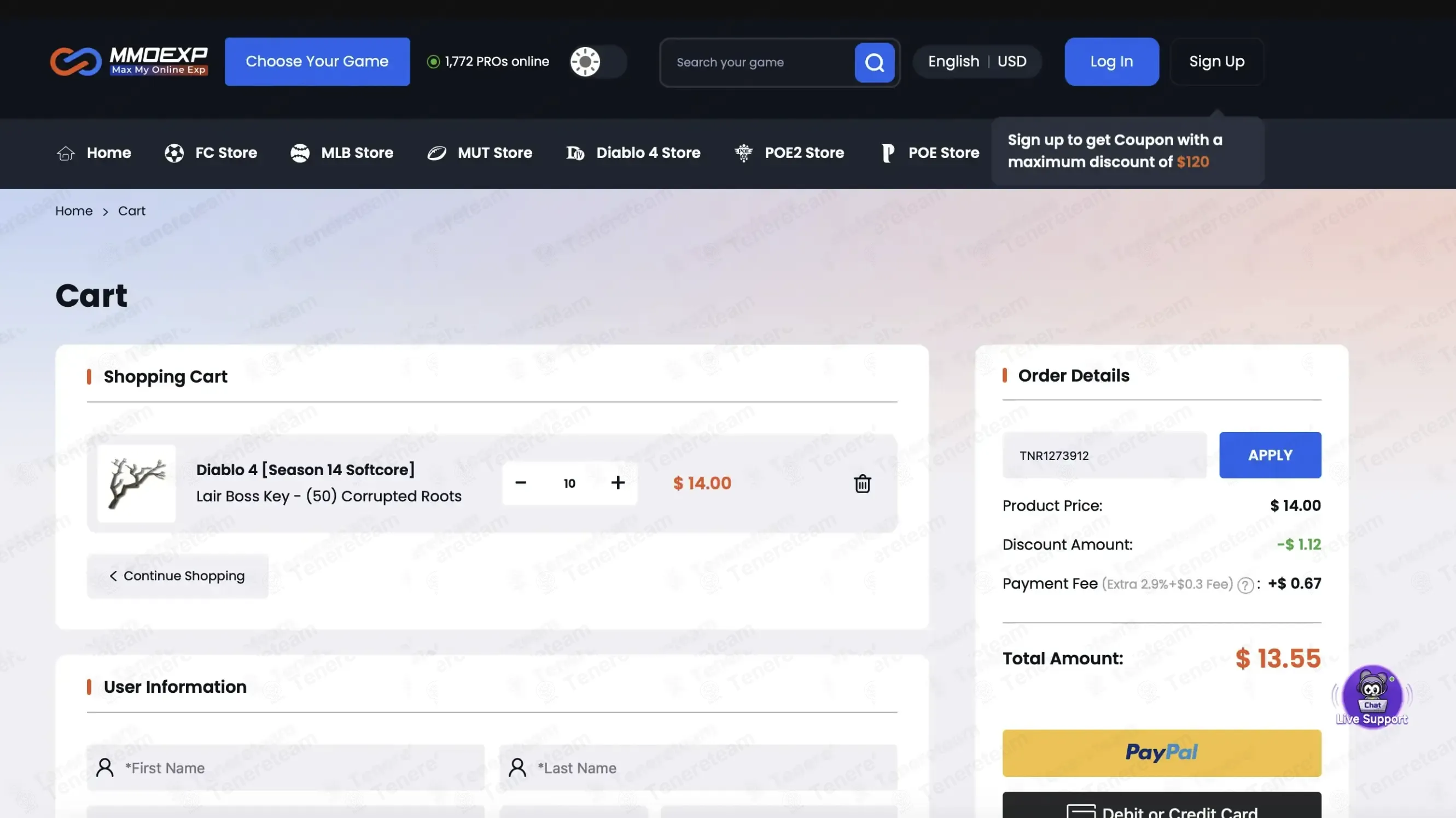This screenshot has height=818, width=1456.
Task: Focus the Search your game field
Action: (x=759, y=62)
